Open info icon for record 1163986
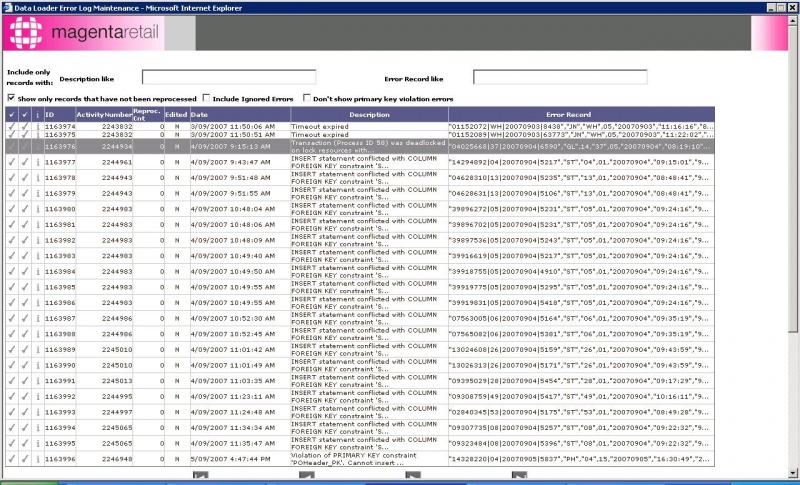The width and height of the screenshot is (800, 485). click(38, 302)
